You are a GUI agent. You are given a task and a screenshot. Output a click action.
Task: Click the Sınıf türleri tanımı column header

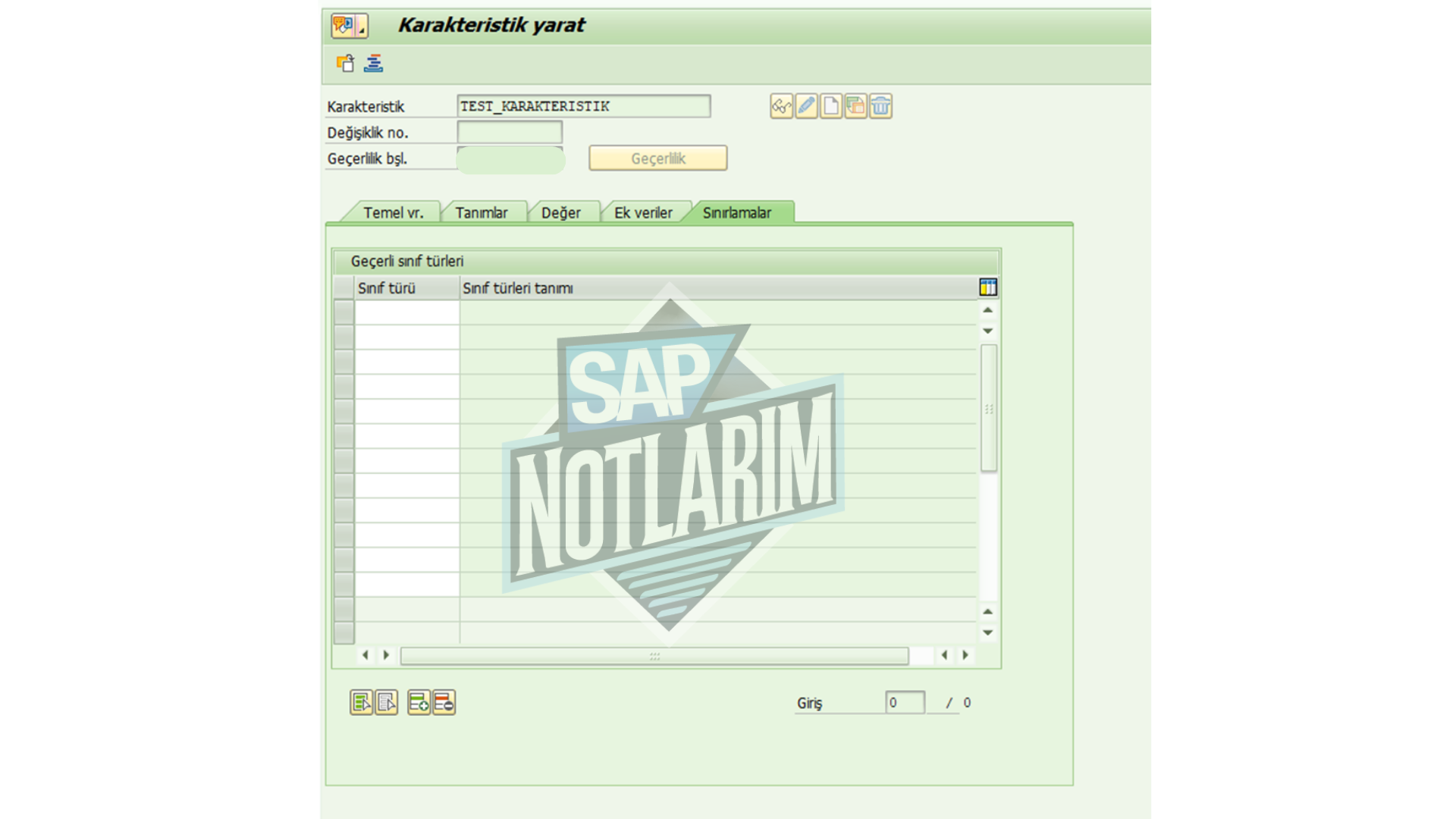718,288
